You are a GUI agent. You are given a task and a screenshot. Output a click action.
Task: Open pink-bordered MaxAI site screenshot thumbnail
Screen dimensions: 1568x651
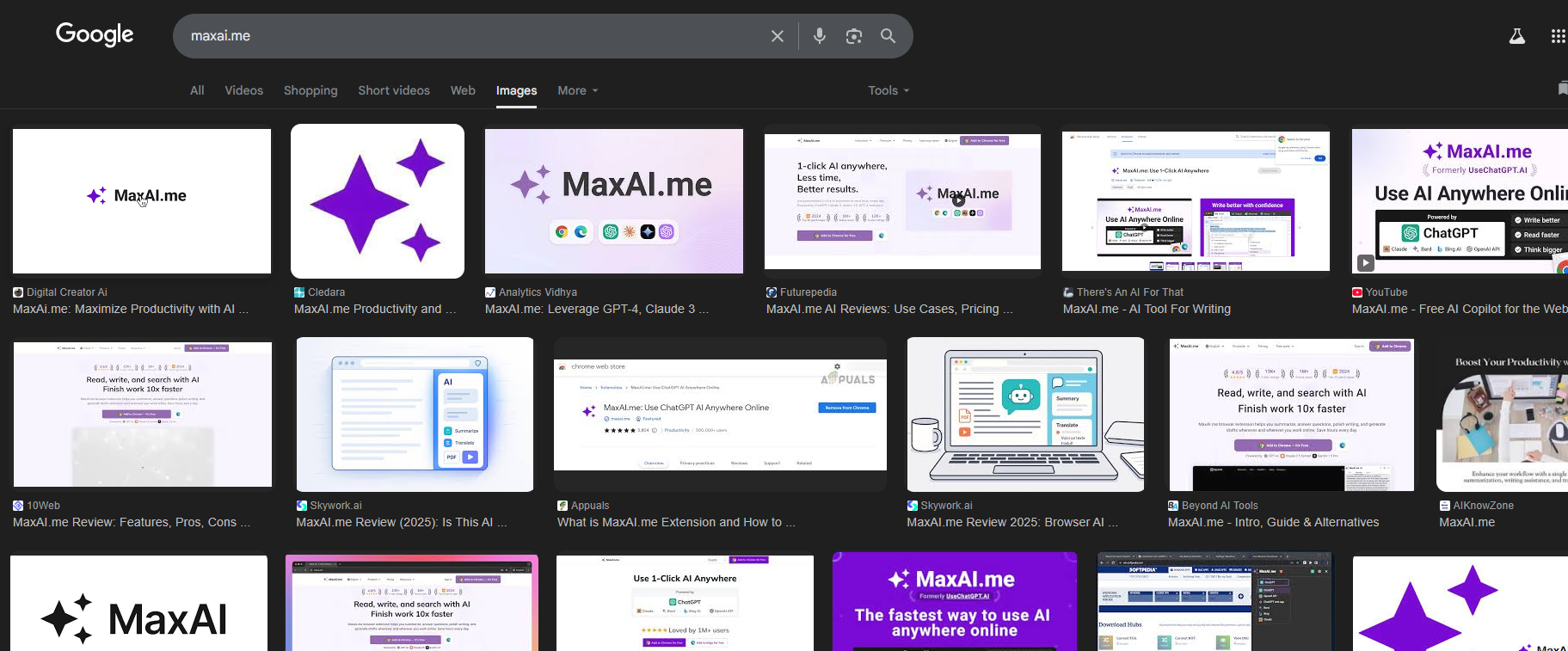[412, 603]
